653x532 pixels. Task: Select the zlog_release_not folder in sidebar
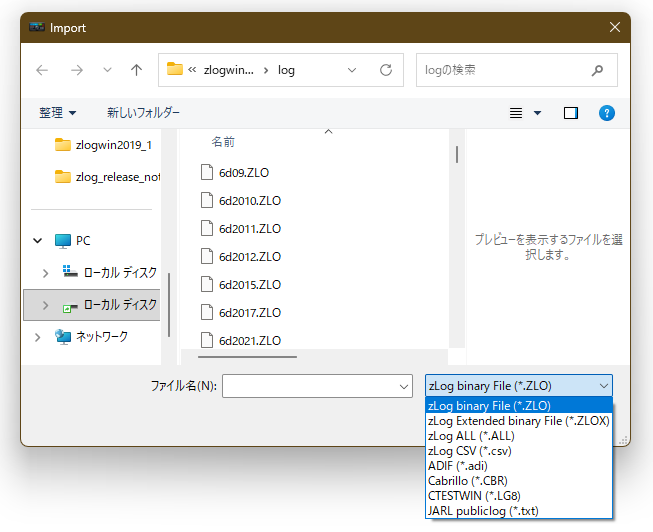click(x=107, y=177)
